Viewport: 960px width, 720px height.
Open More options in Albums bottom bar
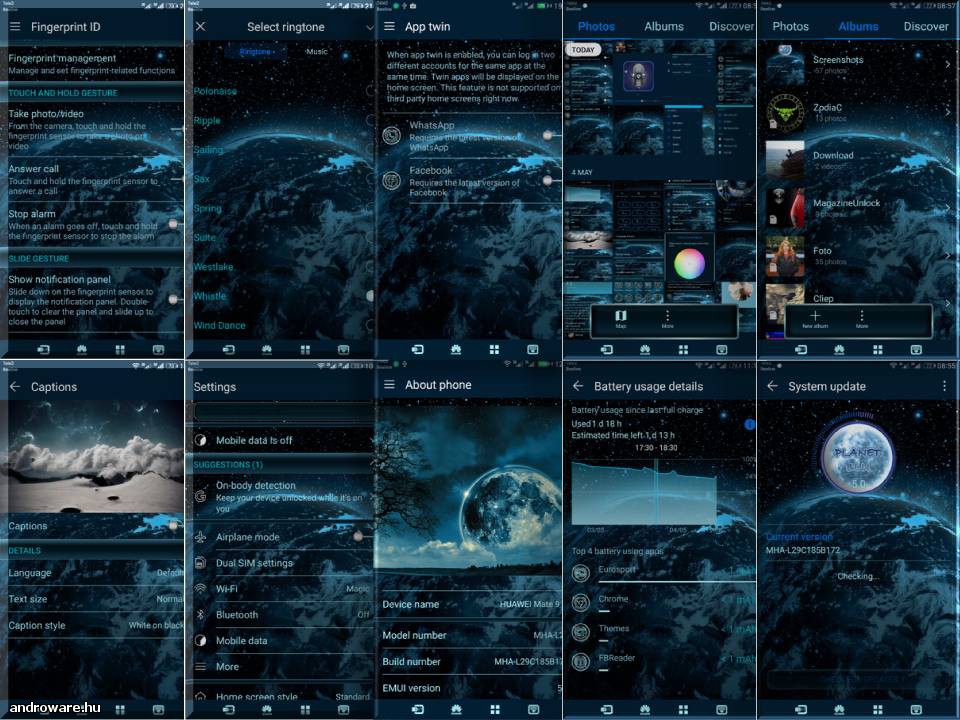pos(861,318)
